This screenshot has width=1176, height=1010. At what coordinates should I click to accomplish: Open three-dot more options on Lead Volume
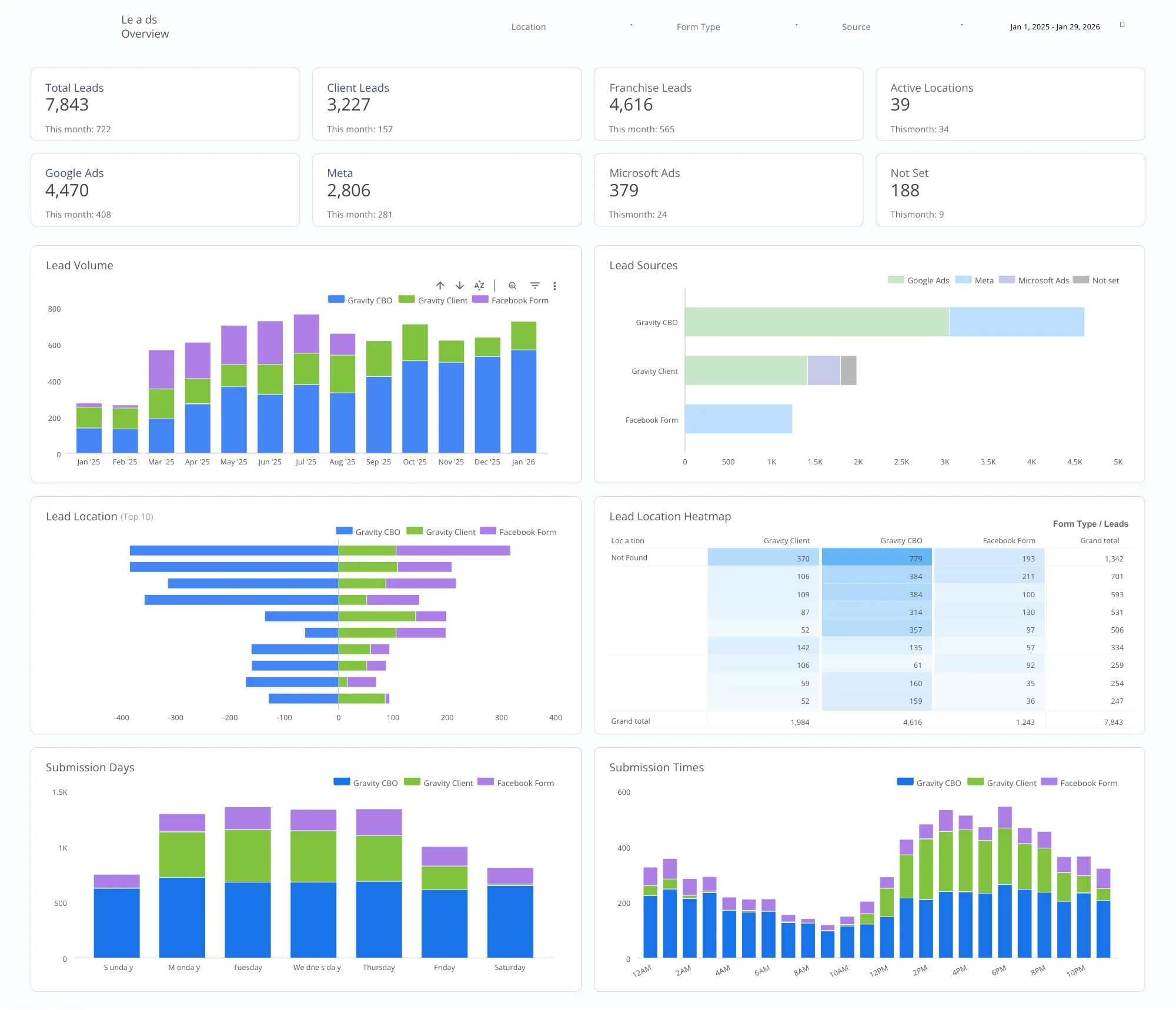click(554, 286)
